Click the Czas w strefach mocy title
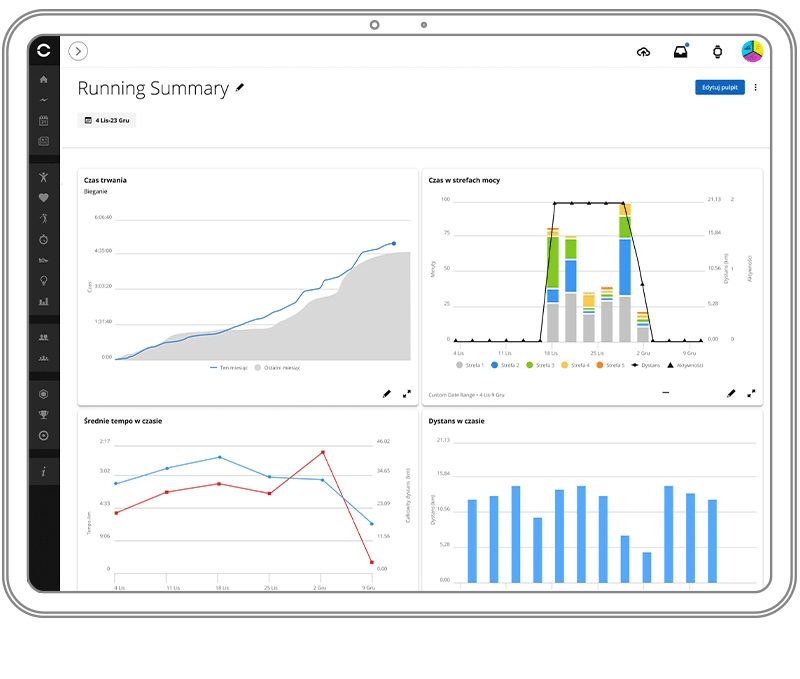The width and height of the screenshot is (800, 679). (x=464, y=180)
